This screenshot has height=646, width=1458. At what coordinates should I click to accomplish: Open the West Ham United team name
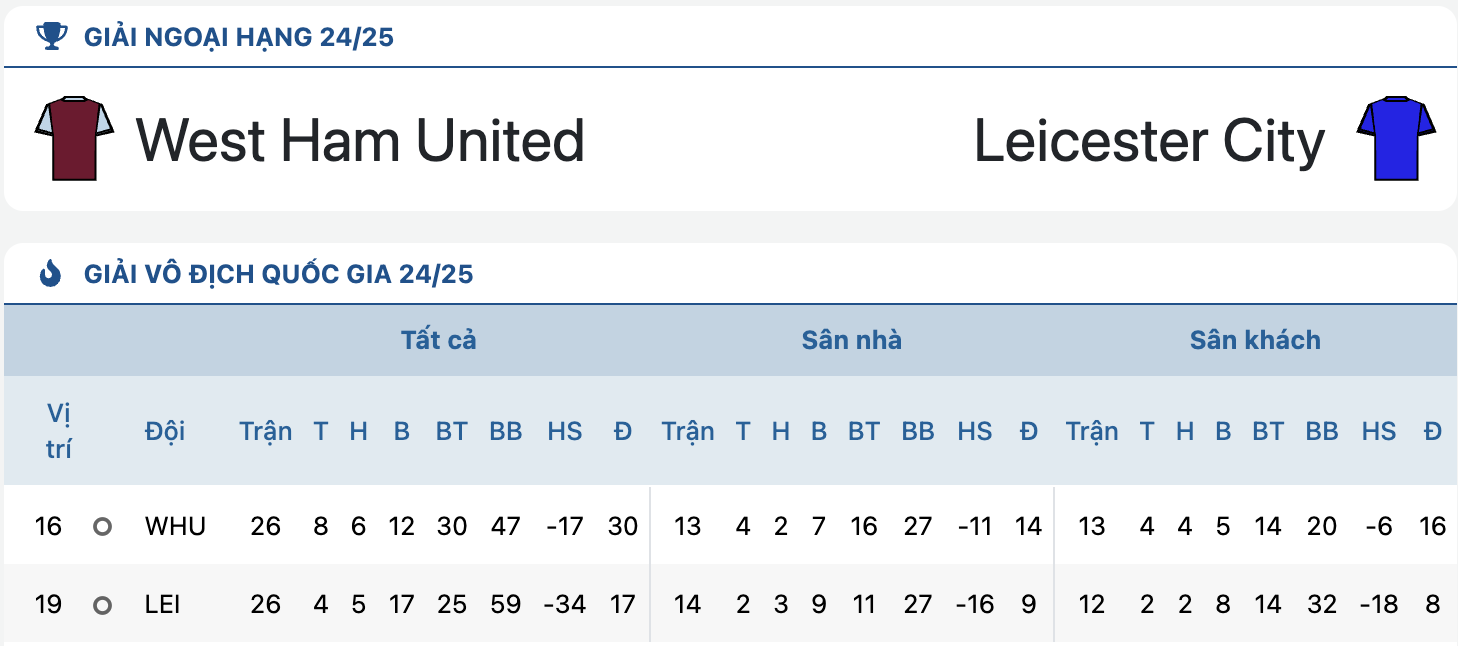point(360,140)
